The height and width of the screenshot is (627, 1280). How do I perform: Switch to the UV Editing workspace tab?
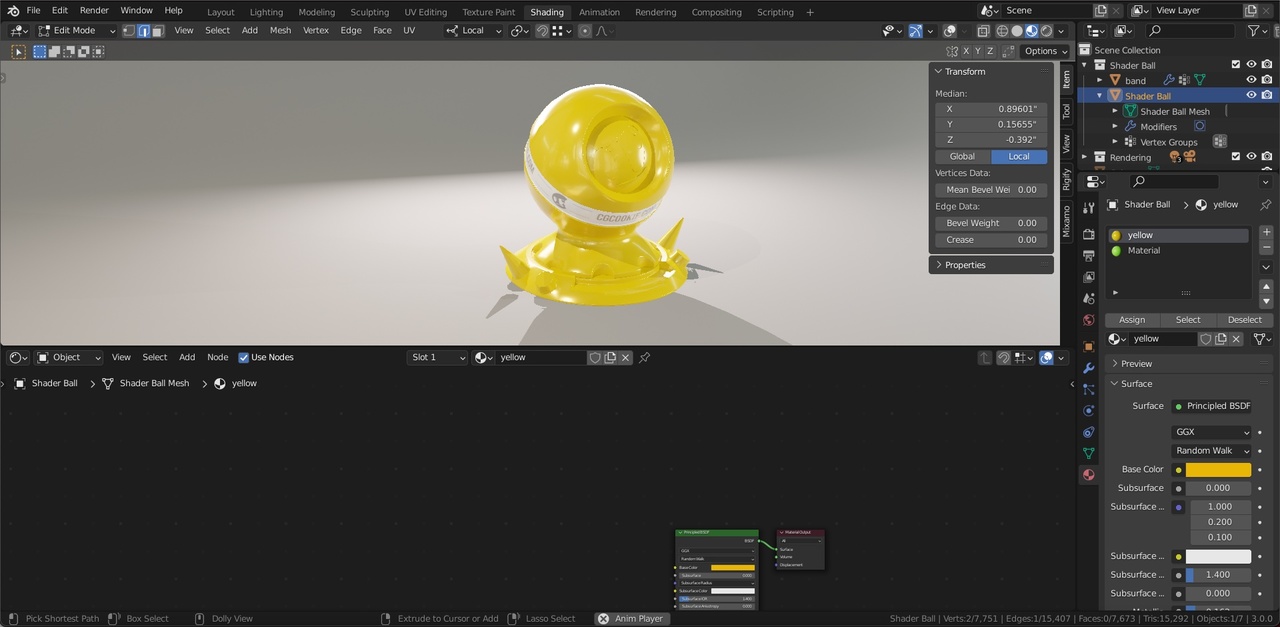point(425,12)
